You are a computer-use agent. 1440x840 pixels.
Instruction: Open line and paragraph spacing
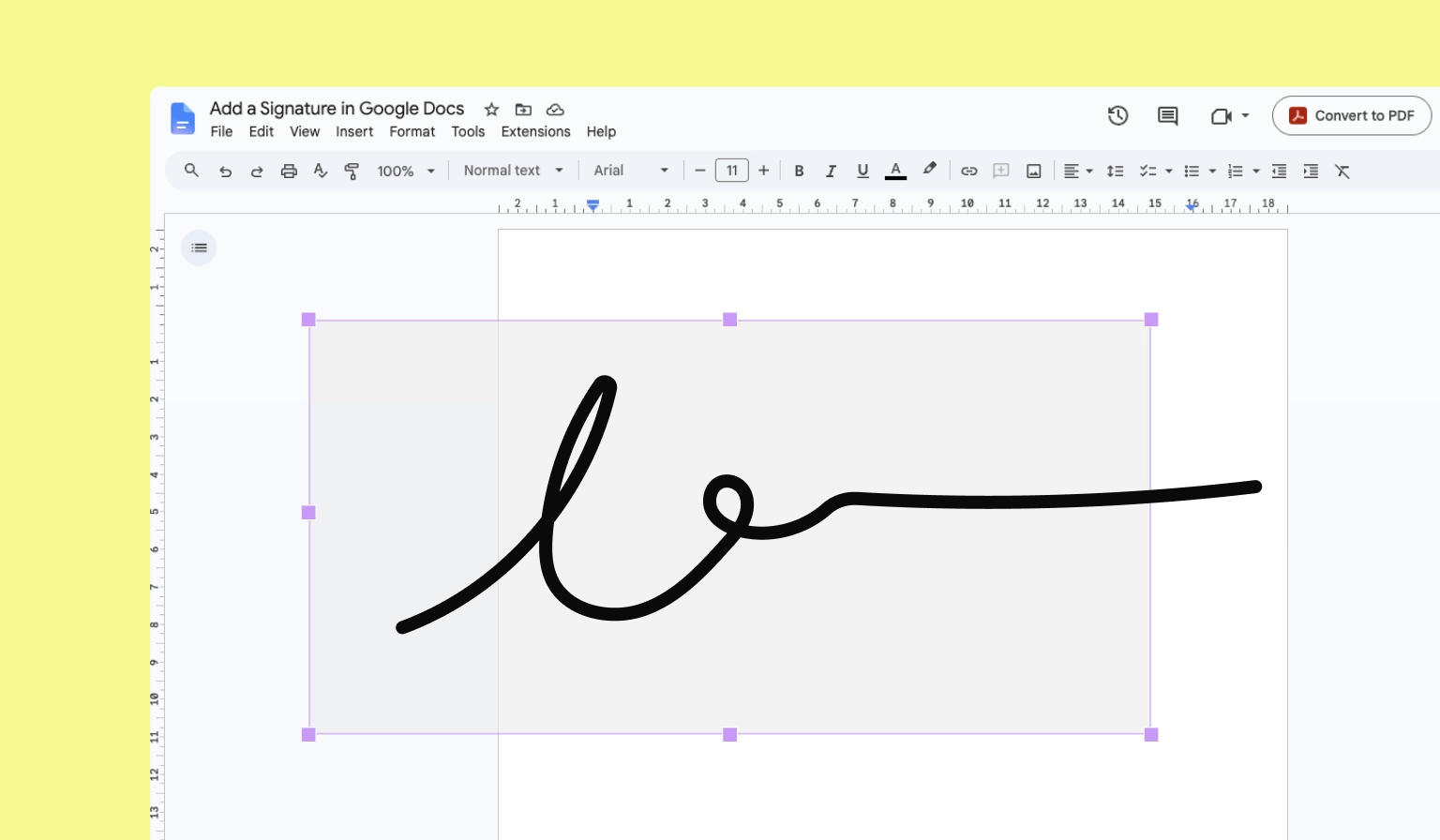tap(1115, 171)
